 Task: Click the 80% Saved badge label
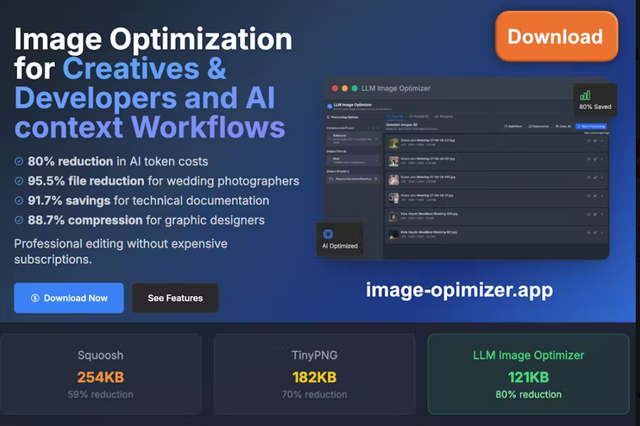click(x=595, y=107)
